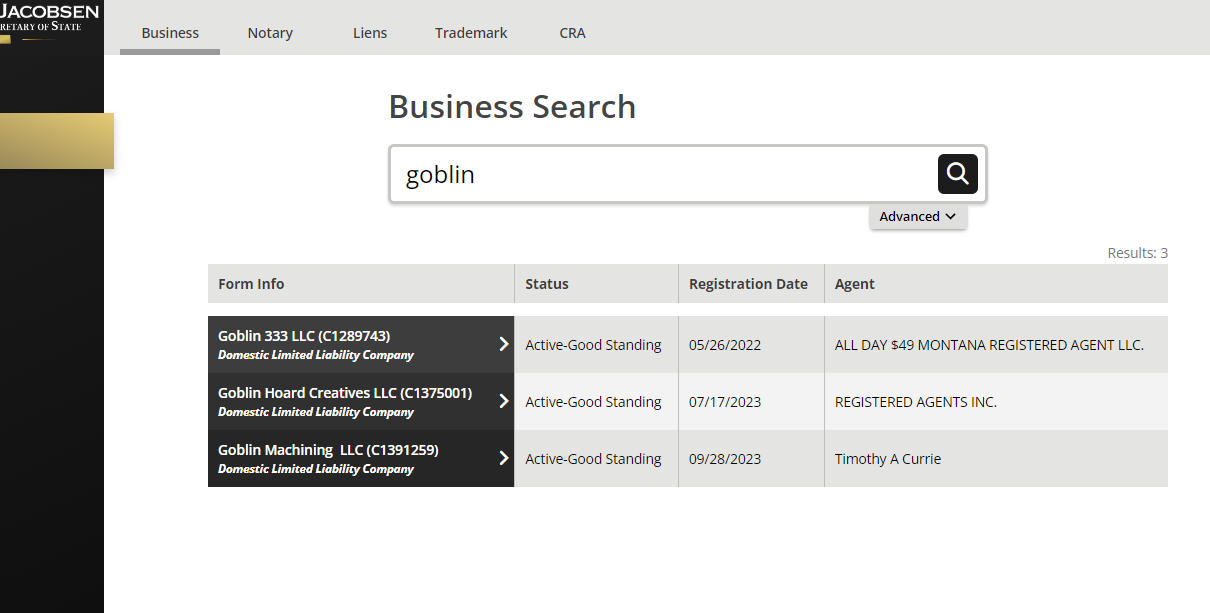Click into the goblin search field
This screenshot has width=1210, height=613.
pyautogui.click(x=662, y=175)
